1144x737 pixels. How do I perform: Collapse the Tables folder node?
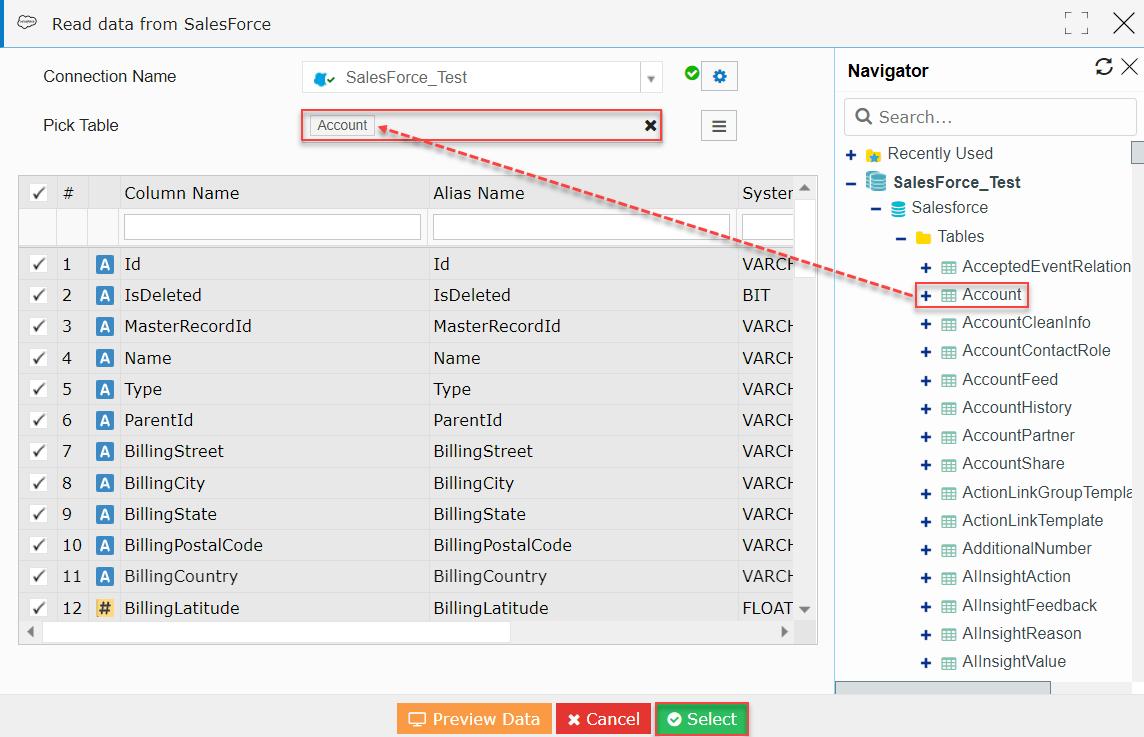click(901, 239)
